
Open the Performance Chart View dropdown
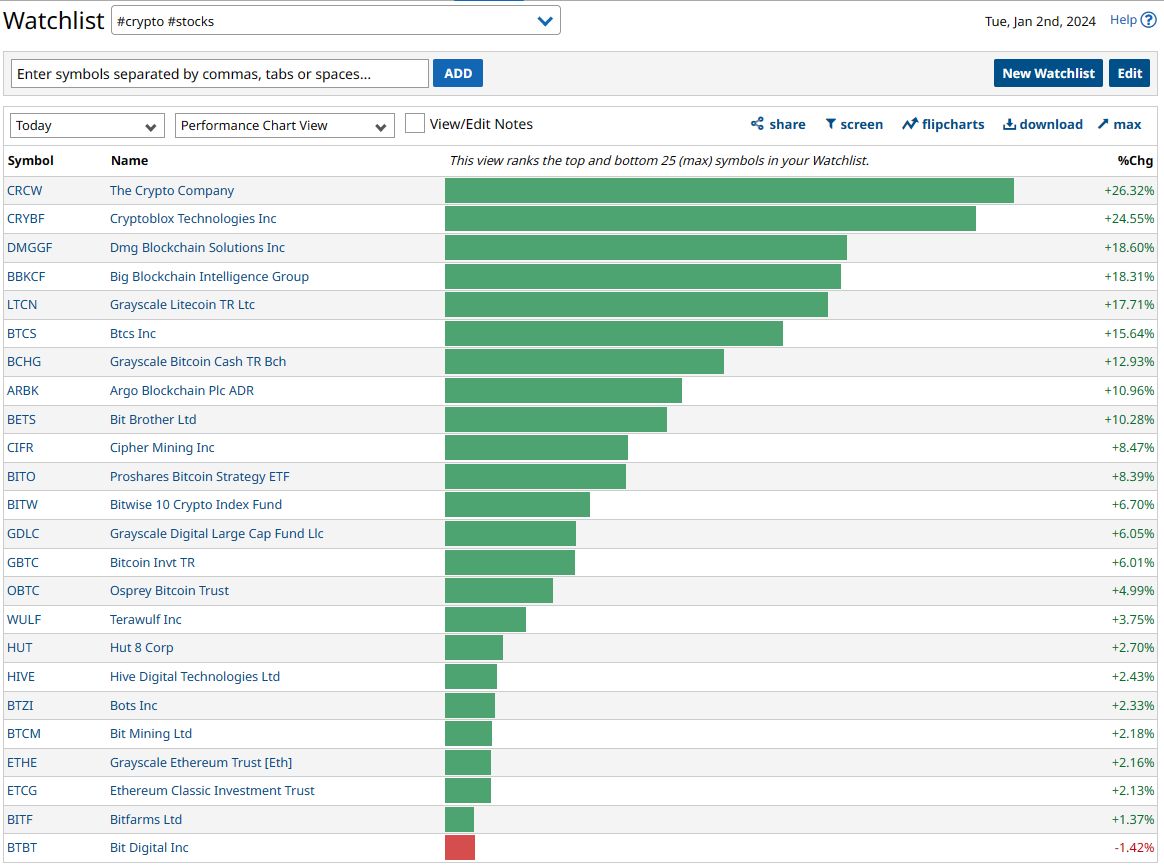point(284,125)
